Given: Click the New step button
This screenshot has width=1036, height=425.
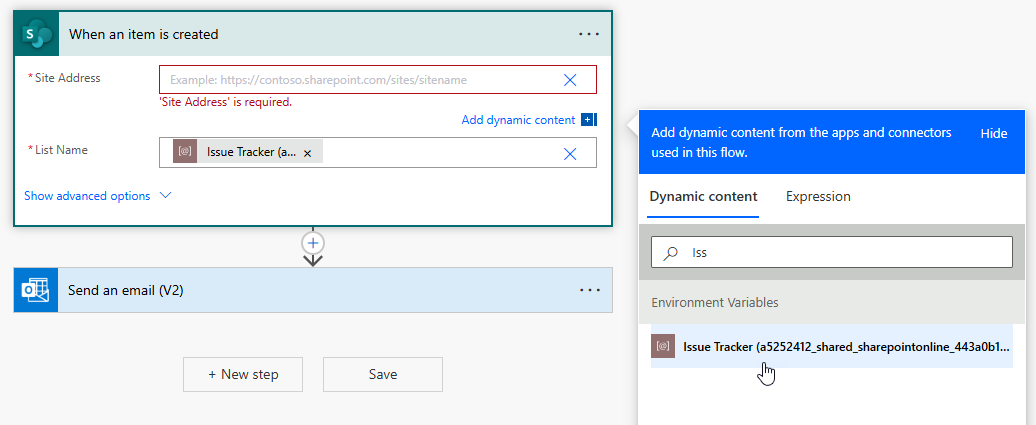Looking at the screenshot, I should coord(243,374).
